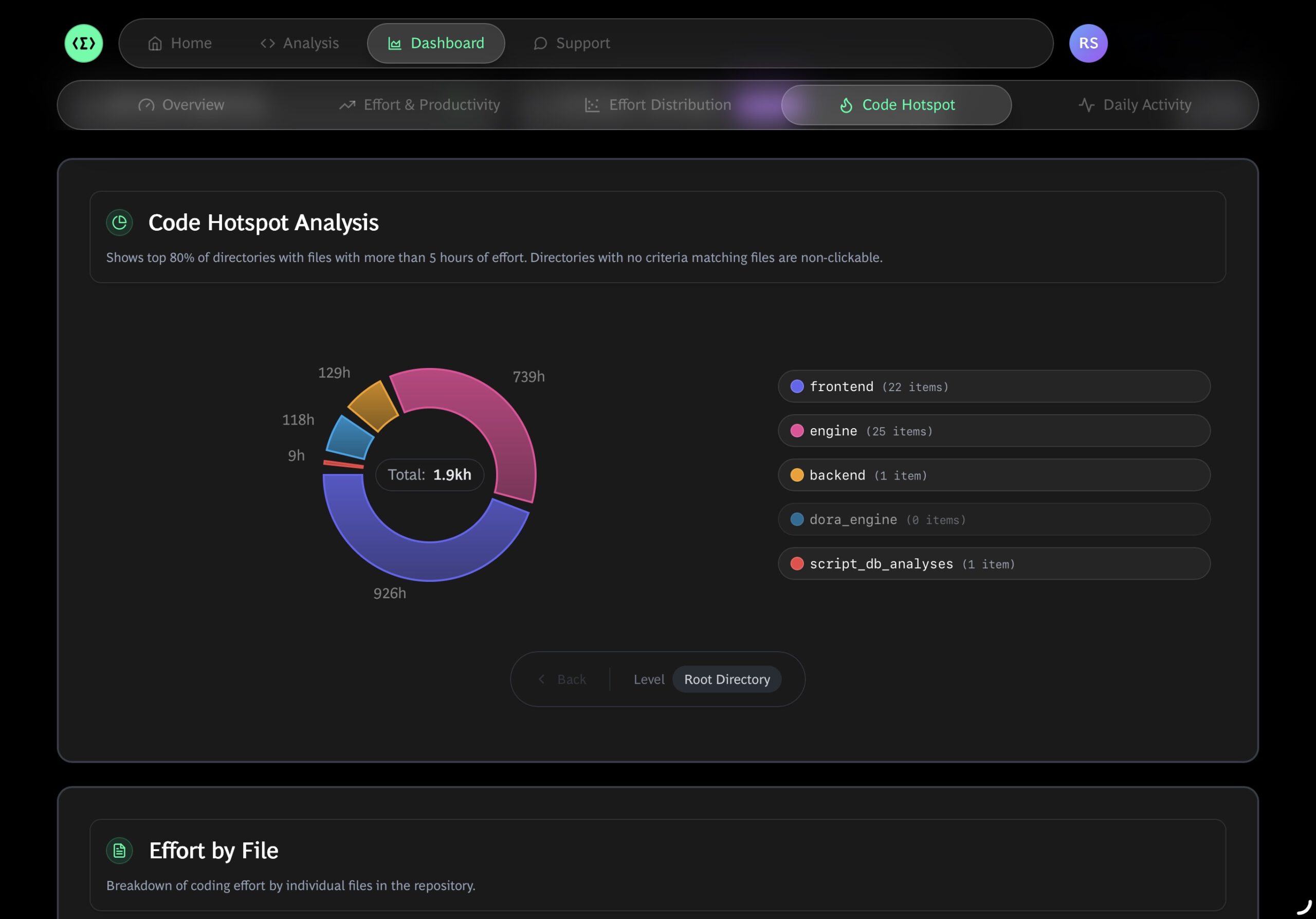Click the scatter chart icon beside Effort Distribution
This screenshot has height=919, width=1316.
[x=592, y=105]
